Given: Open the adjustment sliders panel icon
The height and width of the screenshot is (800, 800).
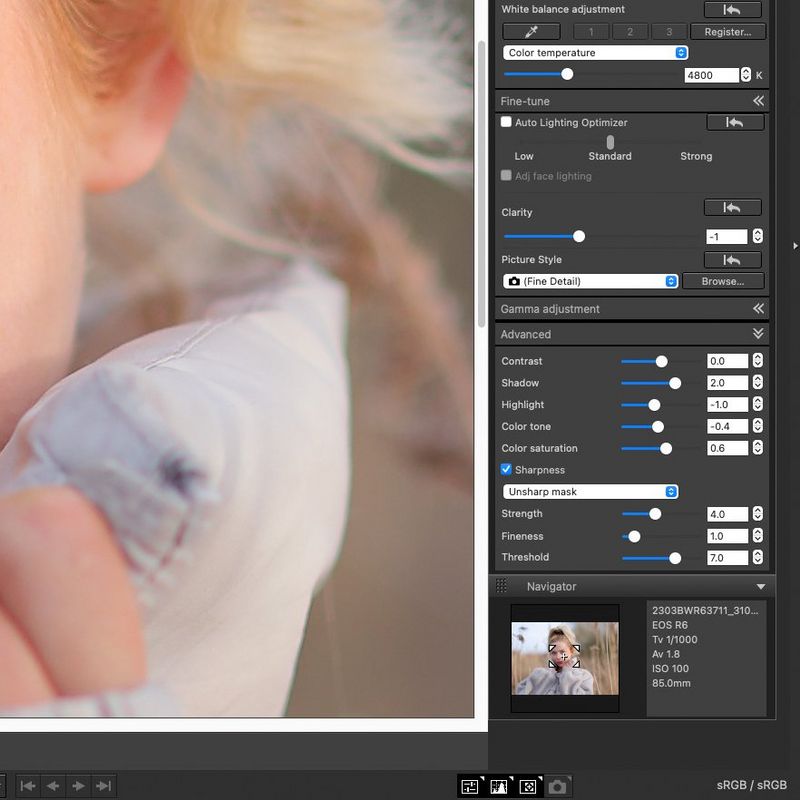Looking at the screenshot, I should (469, 786).
